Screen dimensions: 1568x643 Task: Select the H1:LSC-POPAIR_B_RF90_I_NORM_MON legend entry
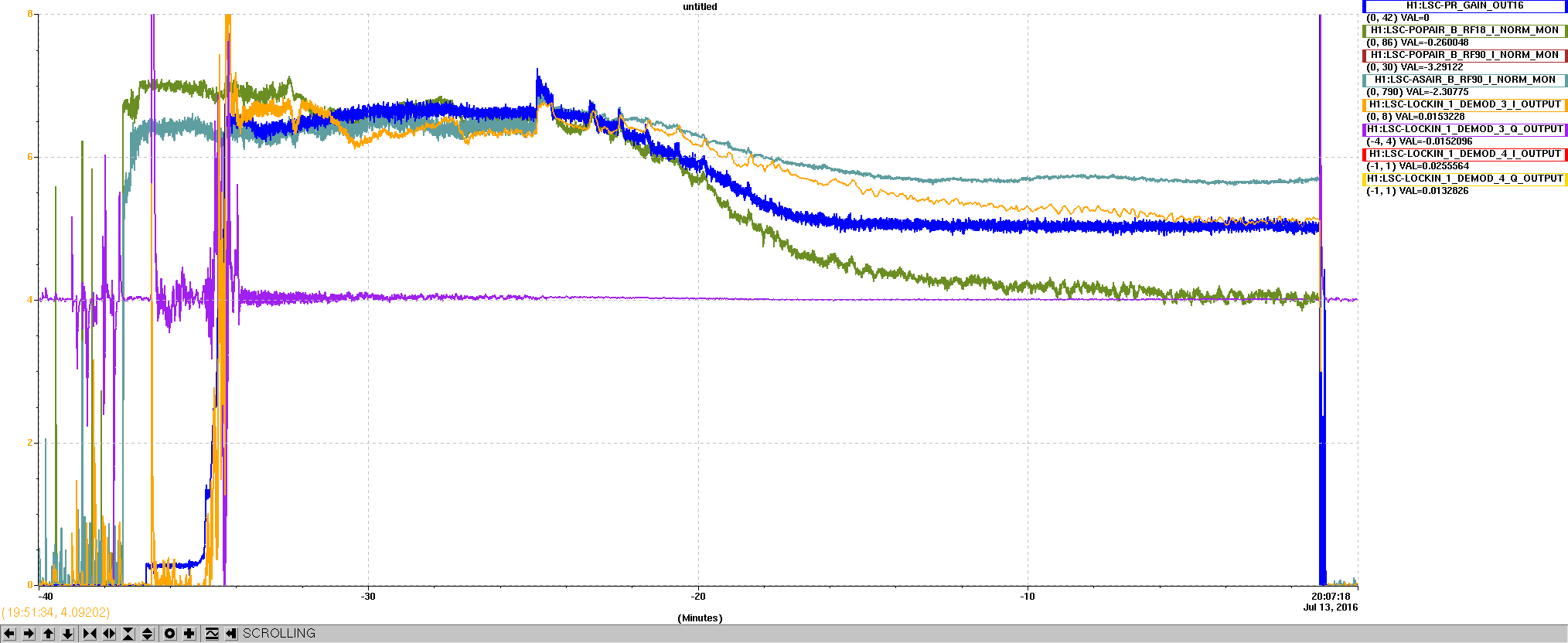click(1464, 56)
